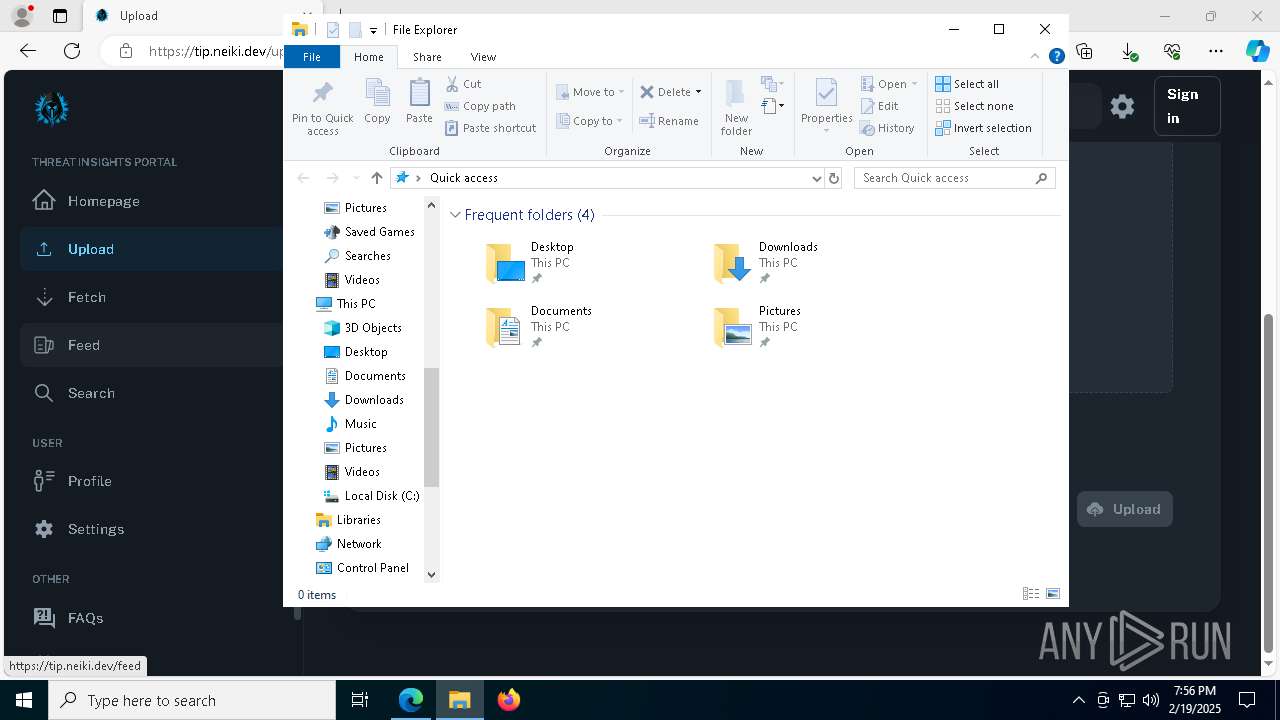Viewport: 1280px width, 720px height.
Task: Click Copy path in ribbon
Action: tap(480, 106)
